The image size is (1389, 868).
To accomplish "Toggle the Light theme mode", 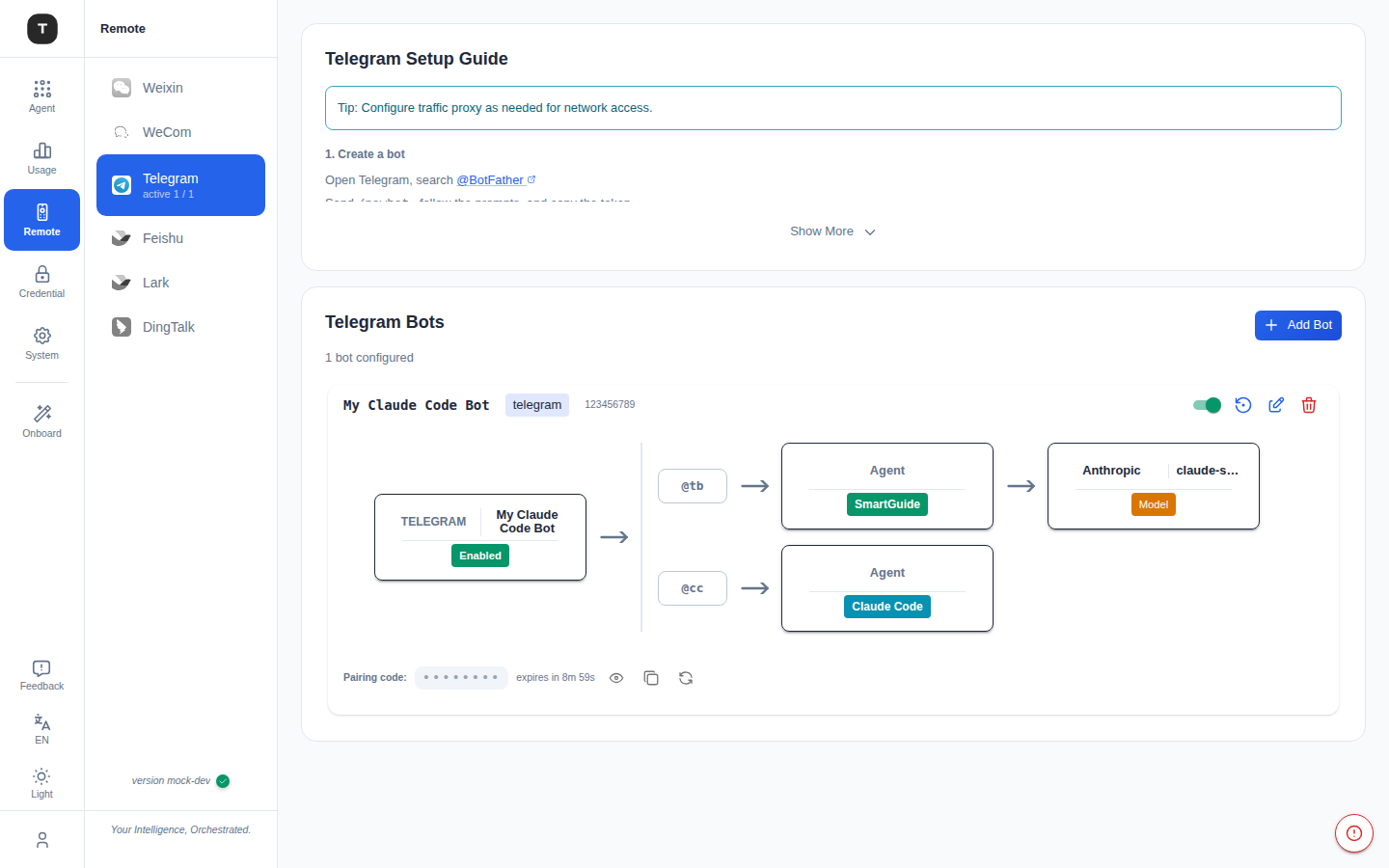I will [x=42, y=783].
